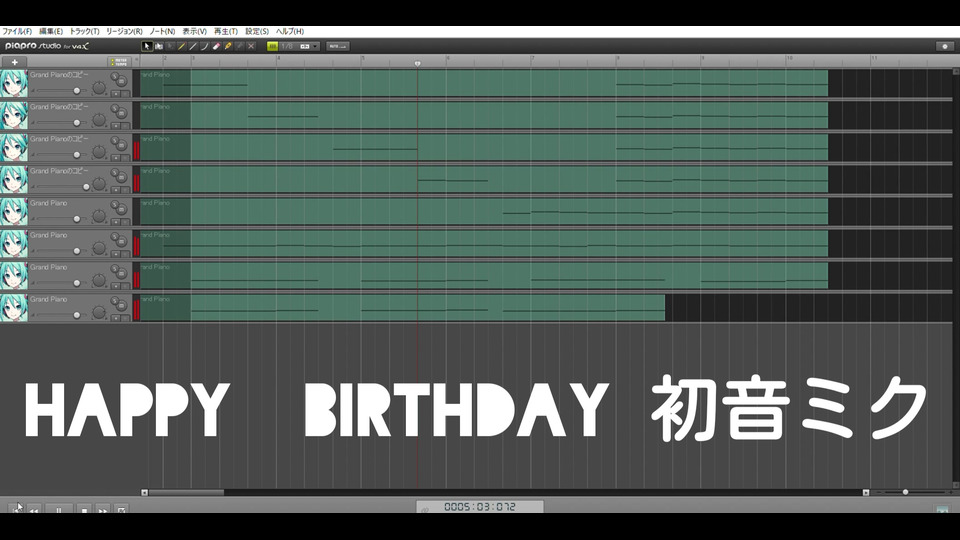960x540 pixels.
Task: Open the 設定(S) menu
Action: click(257, 31)
